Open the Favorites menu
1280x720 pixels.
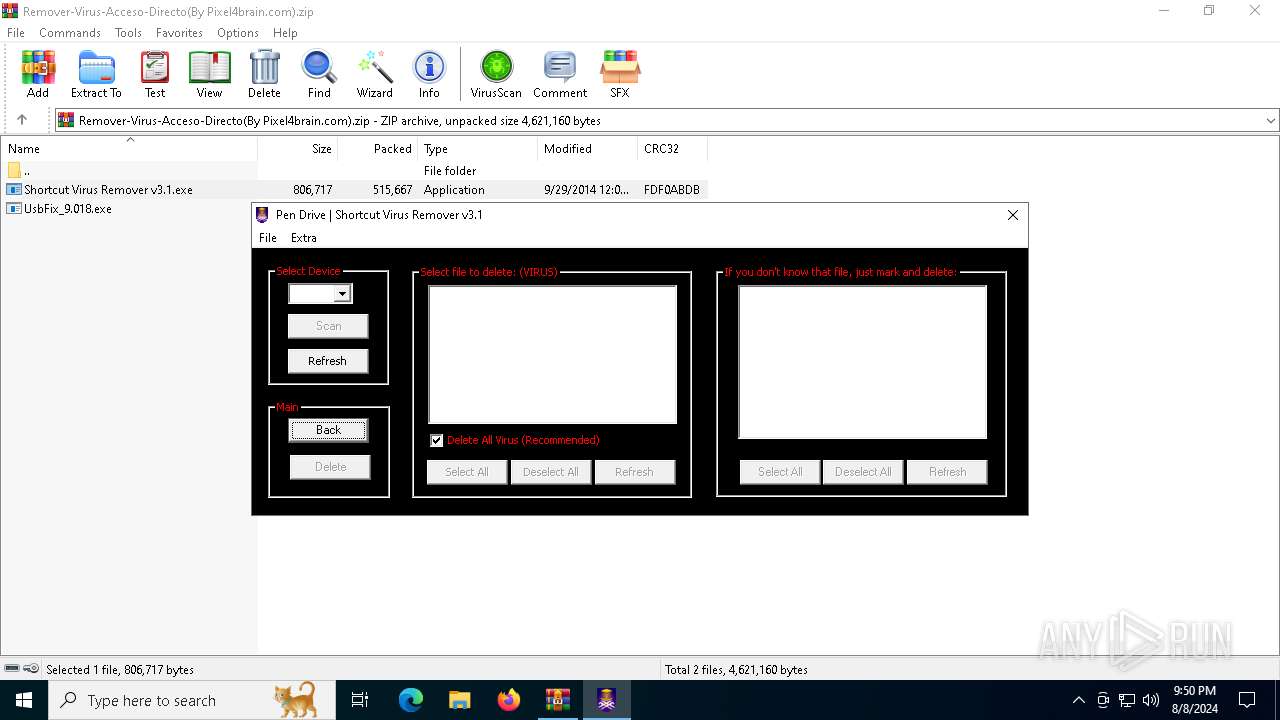click(179, 33)
